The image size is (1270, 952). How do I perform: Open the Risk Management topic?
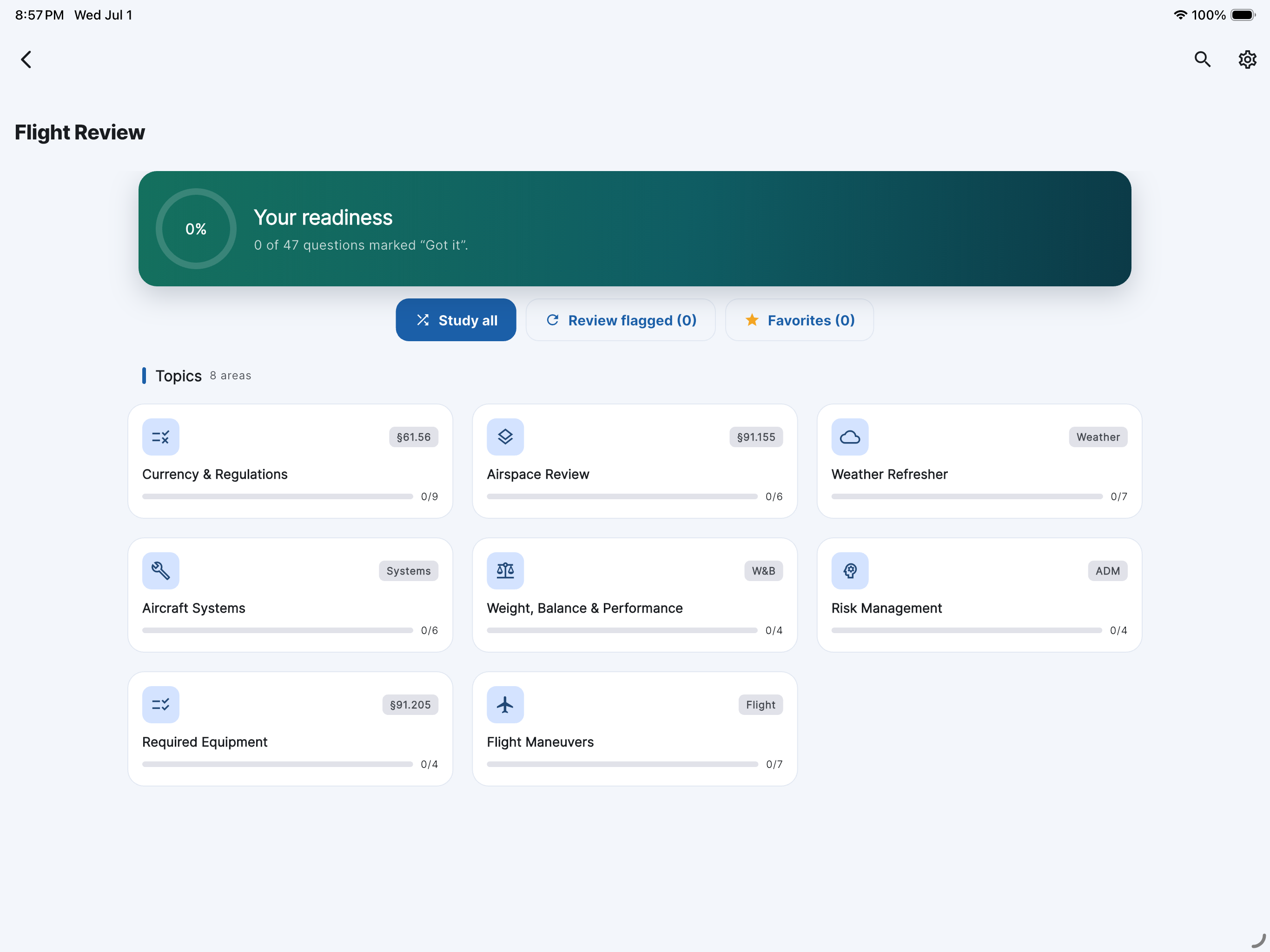[x=979, y=595]
